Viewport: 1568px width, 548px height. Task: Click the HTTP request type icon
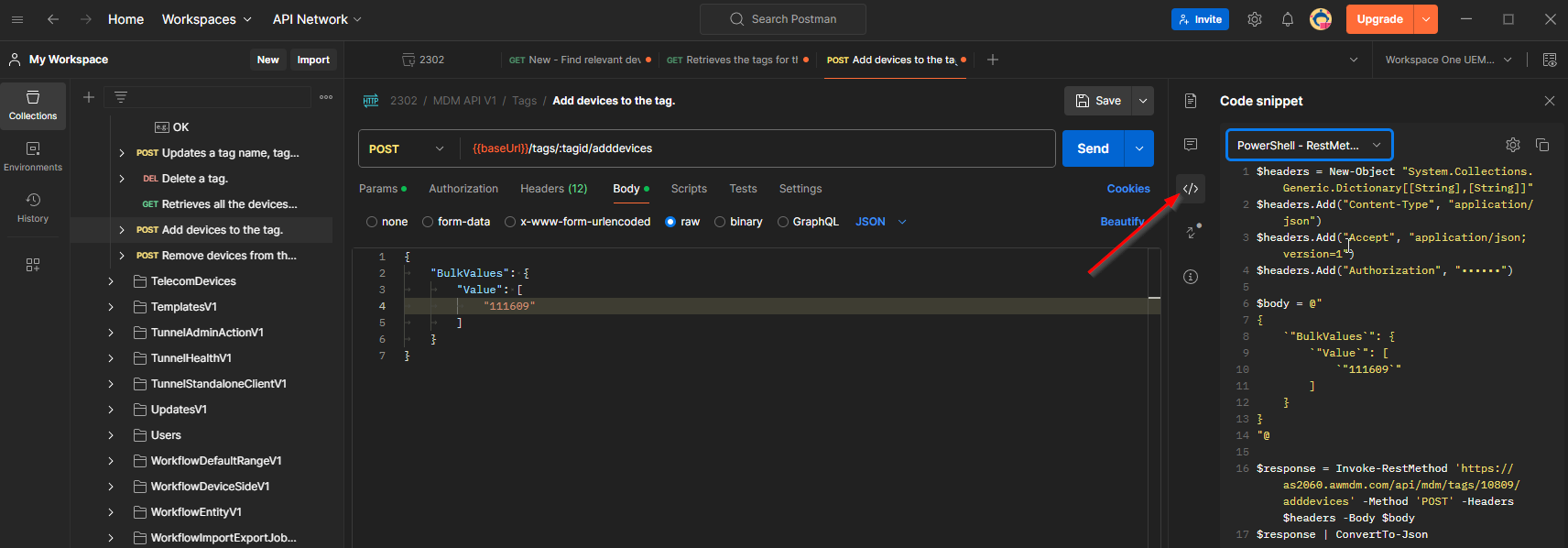click(x=371, y=101)
